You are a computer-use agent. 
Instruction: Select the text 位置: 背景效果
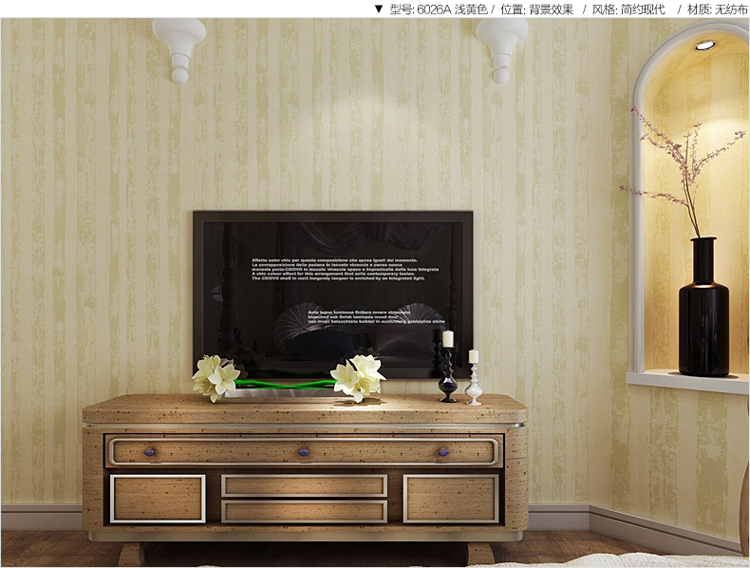pyautogui.click(x=537, y=9)
